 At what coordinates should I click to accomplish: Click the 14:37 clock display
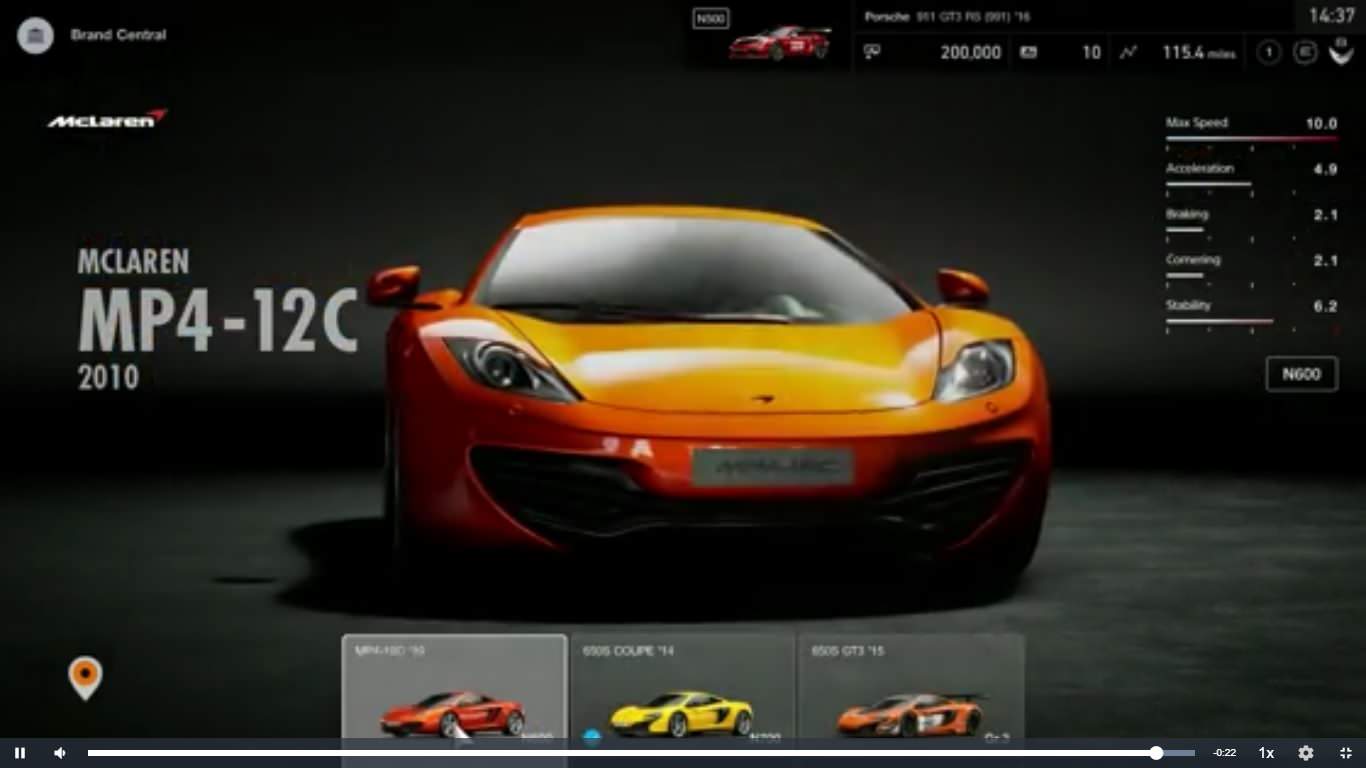click(1331, 16)
